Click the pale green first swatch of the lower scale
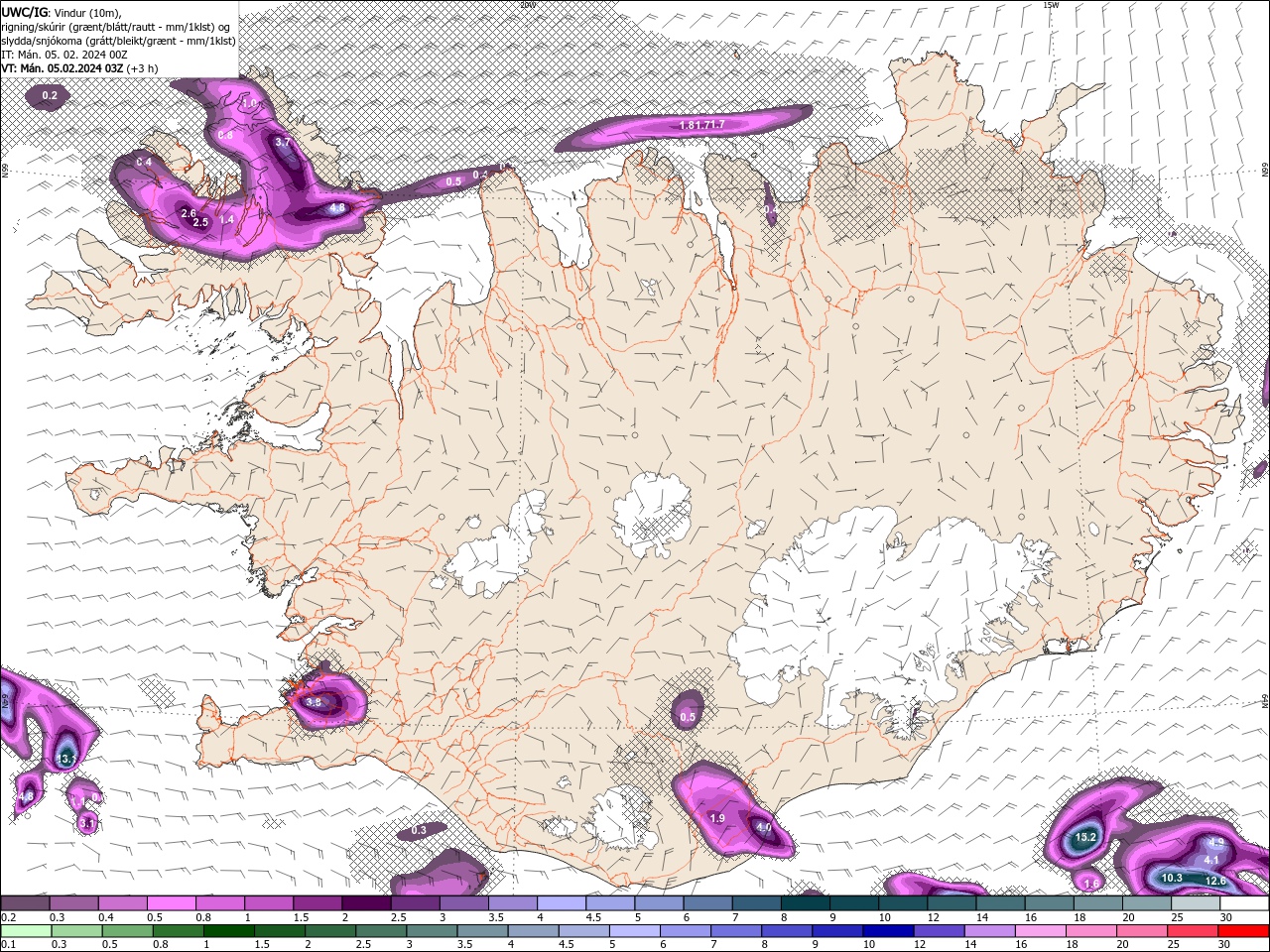Viewport: 1270px width, 952px height. point(26,930)
